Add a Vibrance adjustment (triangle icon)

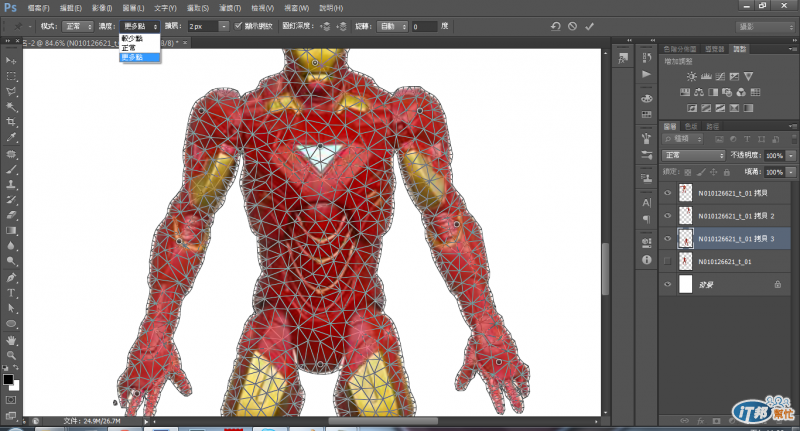(748, 77)
